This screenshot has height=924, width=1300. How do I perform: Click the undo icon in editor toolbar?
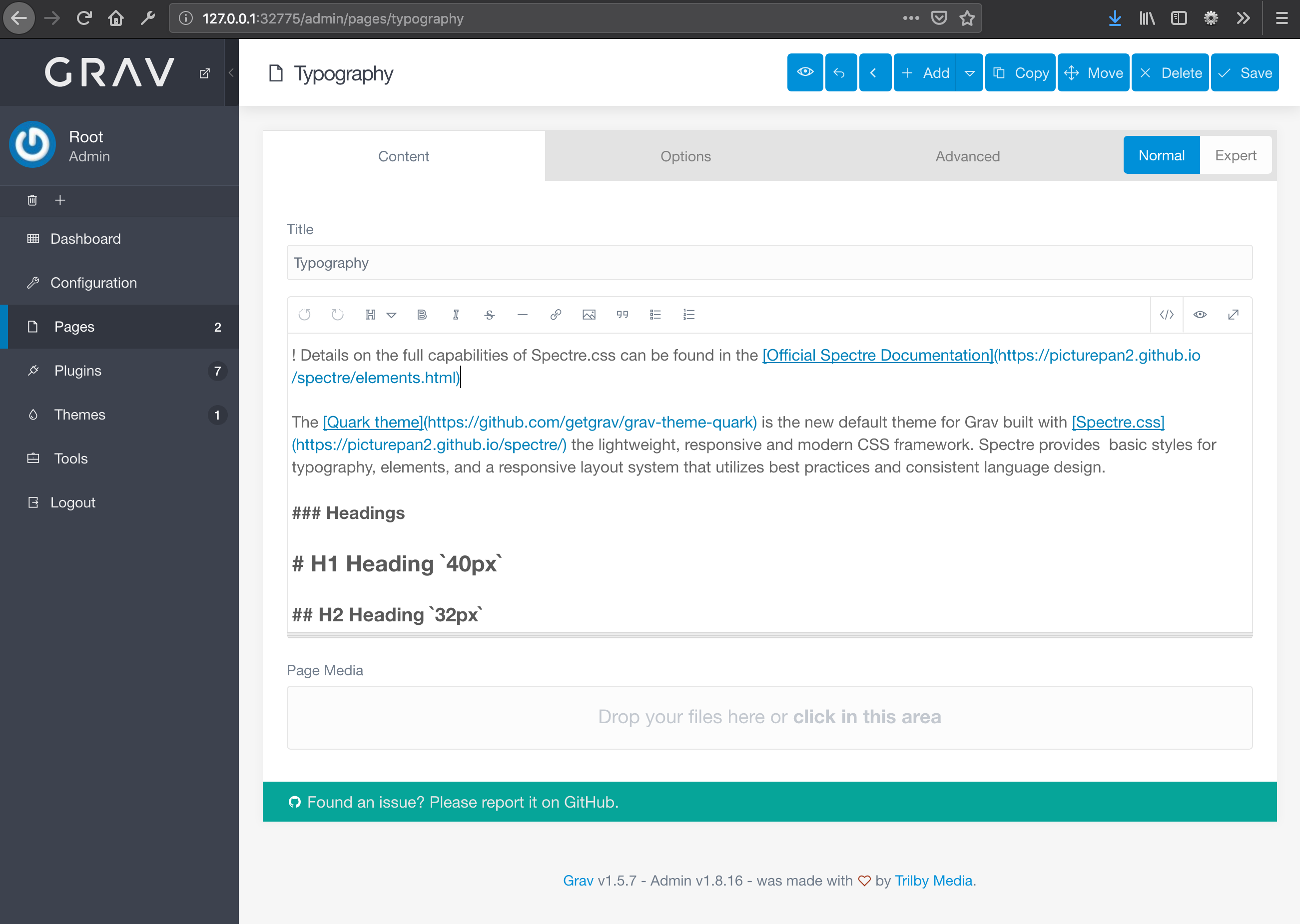pos(304,315)
